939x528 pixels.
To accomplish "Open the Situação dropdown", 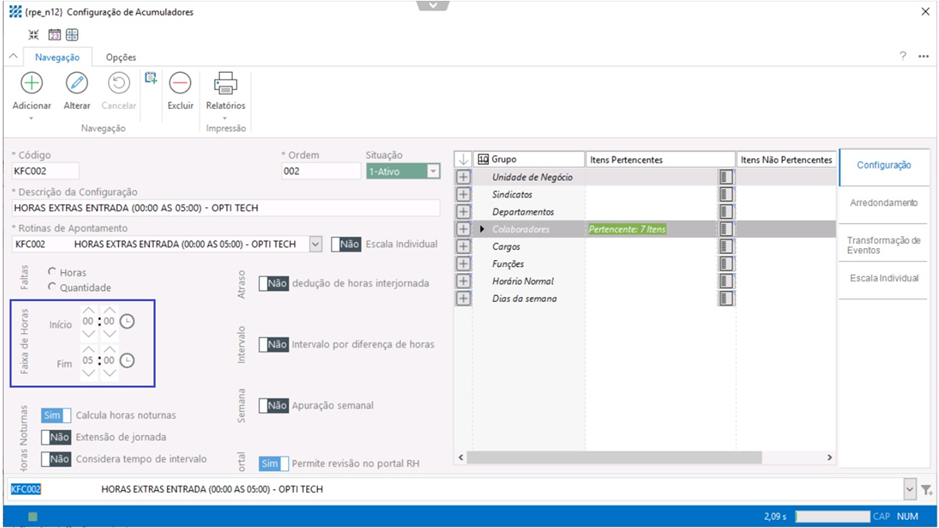I will (x=433, y=172).
